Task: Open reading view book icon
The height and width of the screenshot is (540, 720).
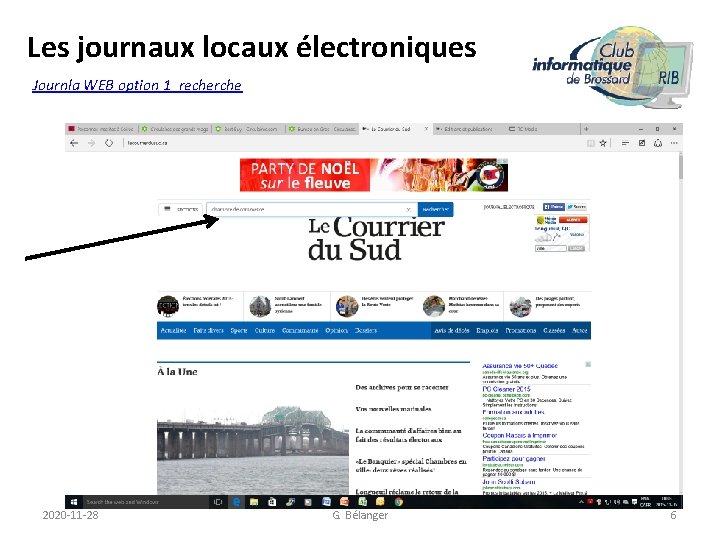Action: tap(591, 143)
